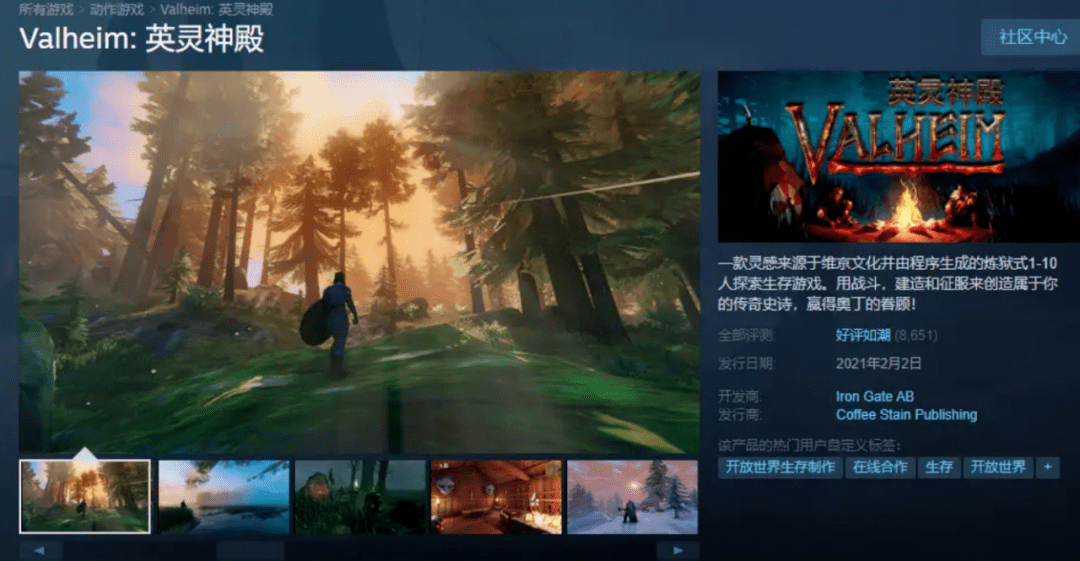Open developer link Iron Gate AB
This screenshot has width=1080, height=561.
(875, 396)
